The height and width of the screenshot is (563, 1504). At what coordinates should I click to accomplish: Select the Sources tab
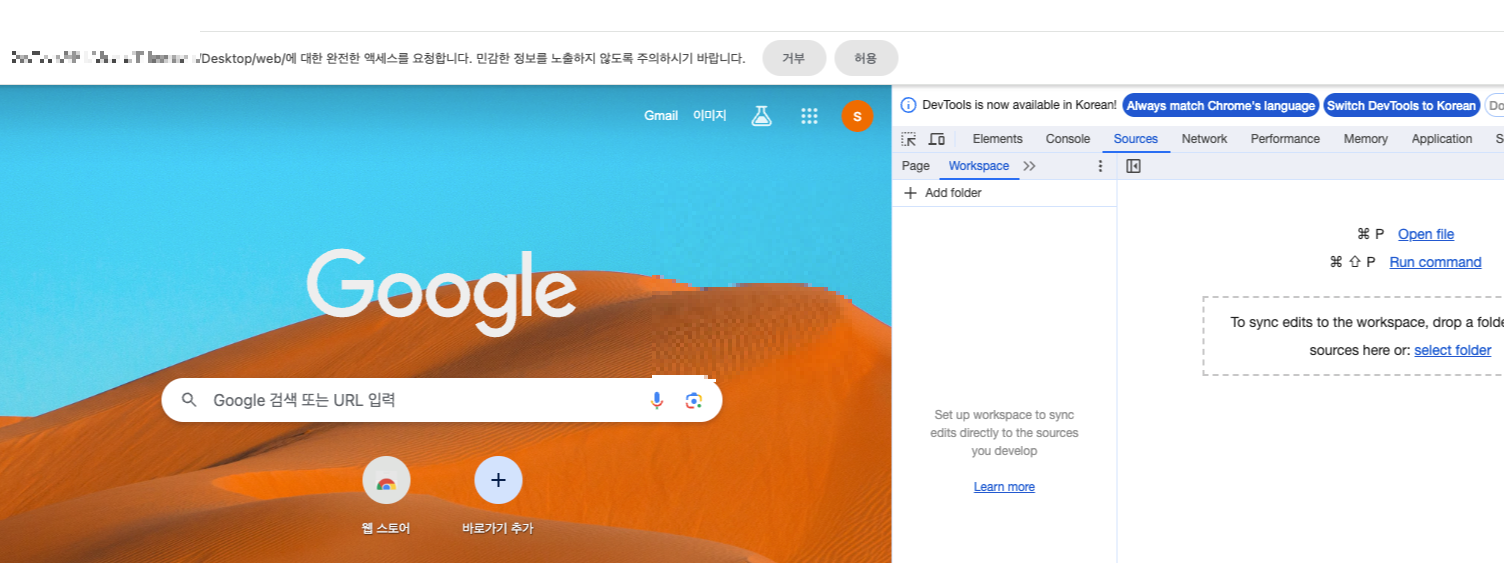point(1136,139)
